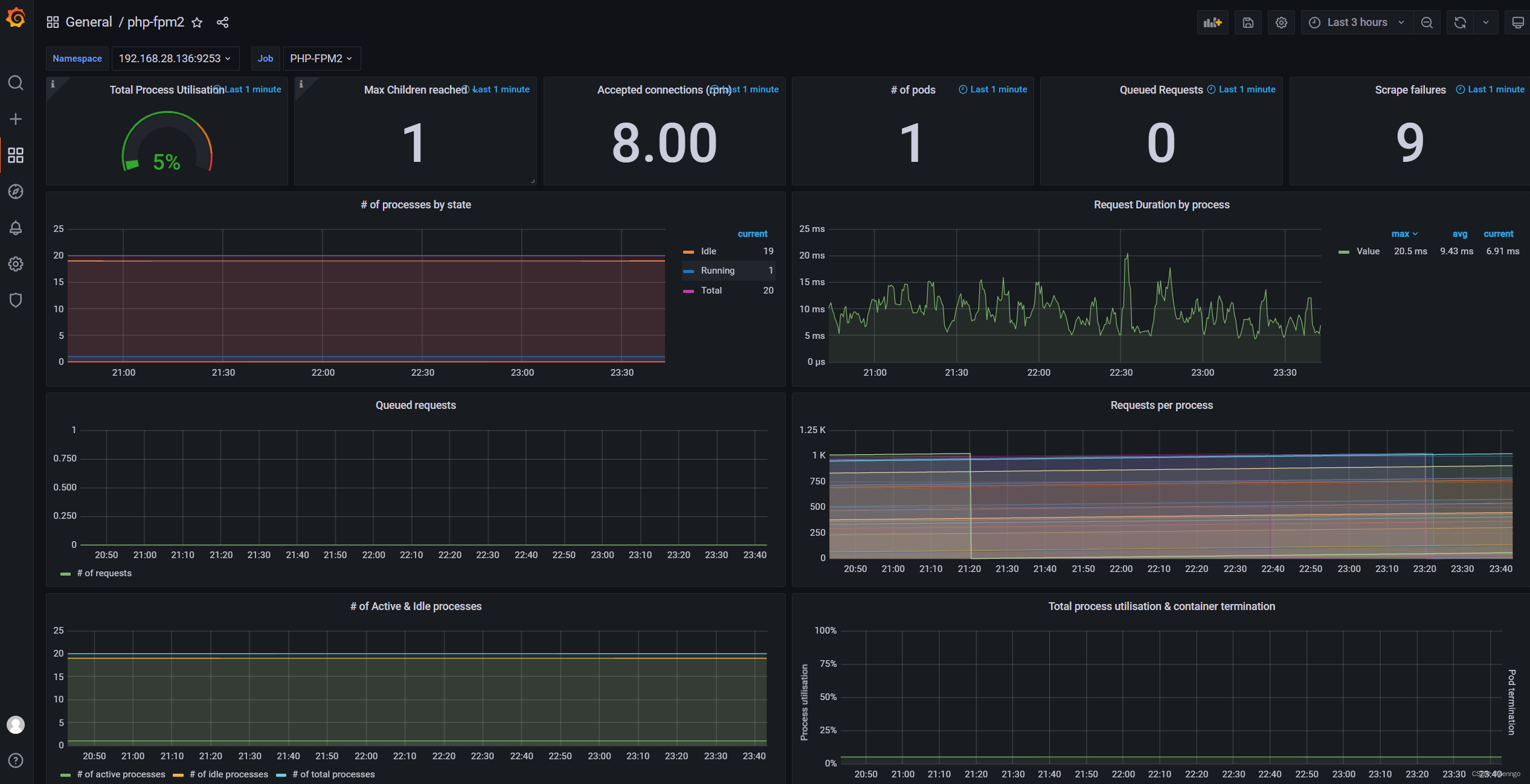Open the Explore compass icon
The height and width of the screenshot is (784, 1530).
16,191
